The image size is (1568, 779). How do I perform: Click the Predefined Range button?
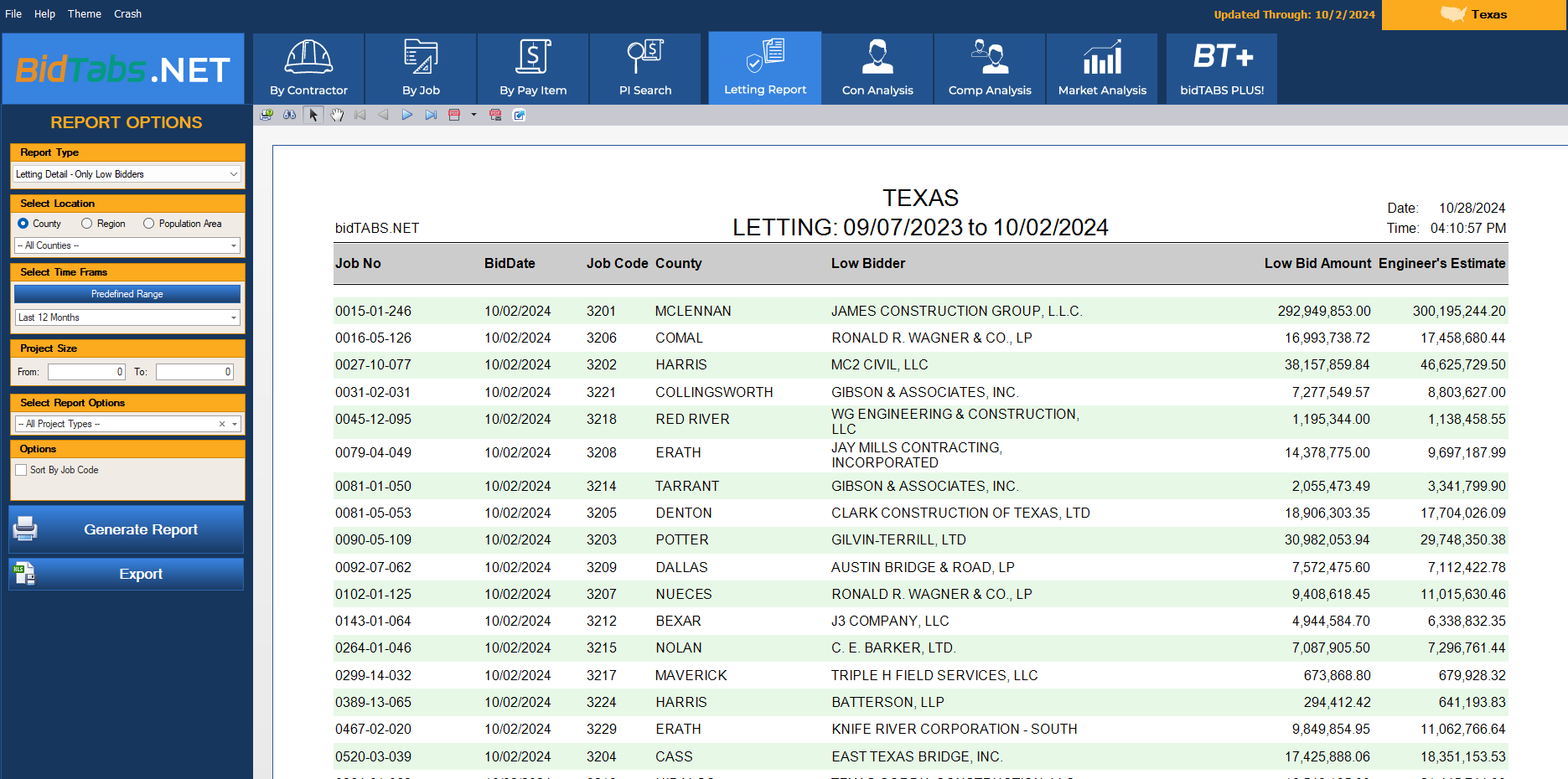127,294
